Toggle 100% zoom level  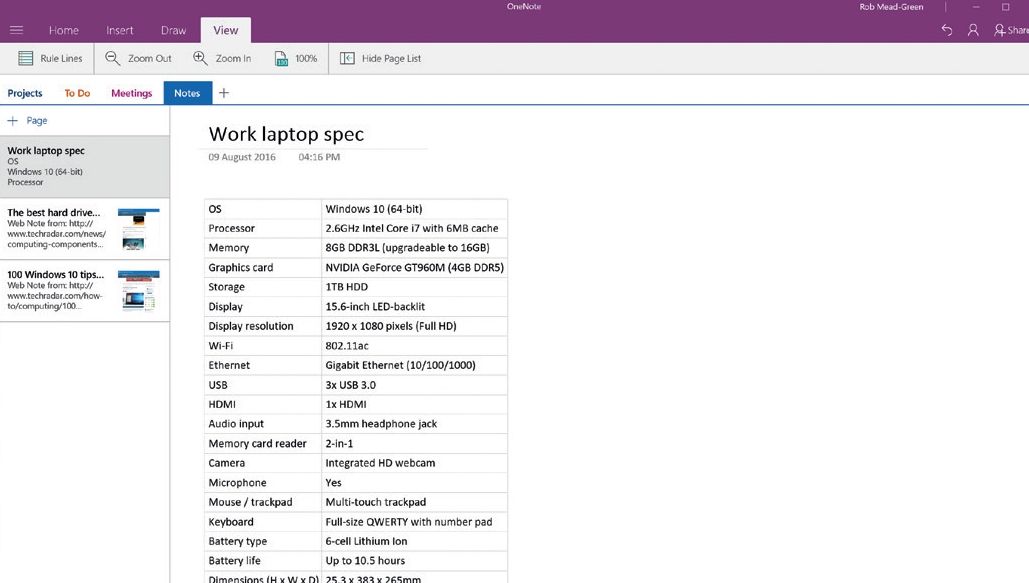(296, 58)
